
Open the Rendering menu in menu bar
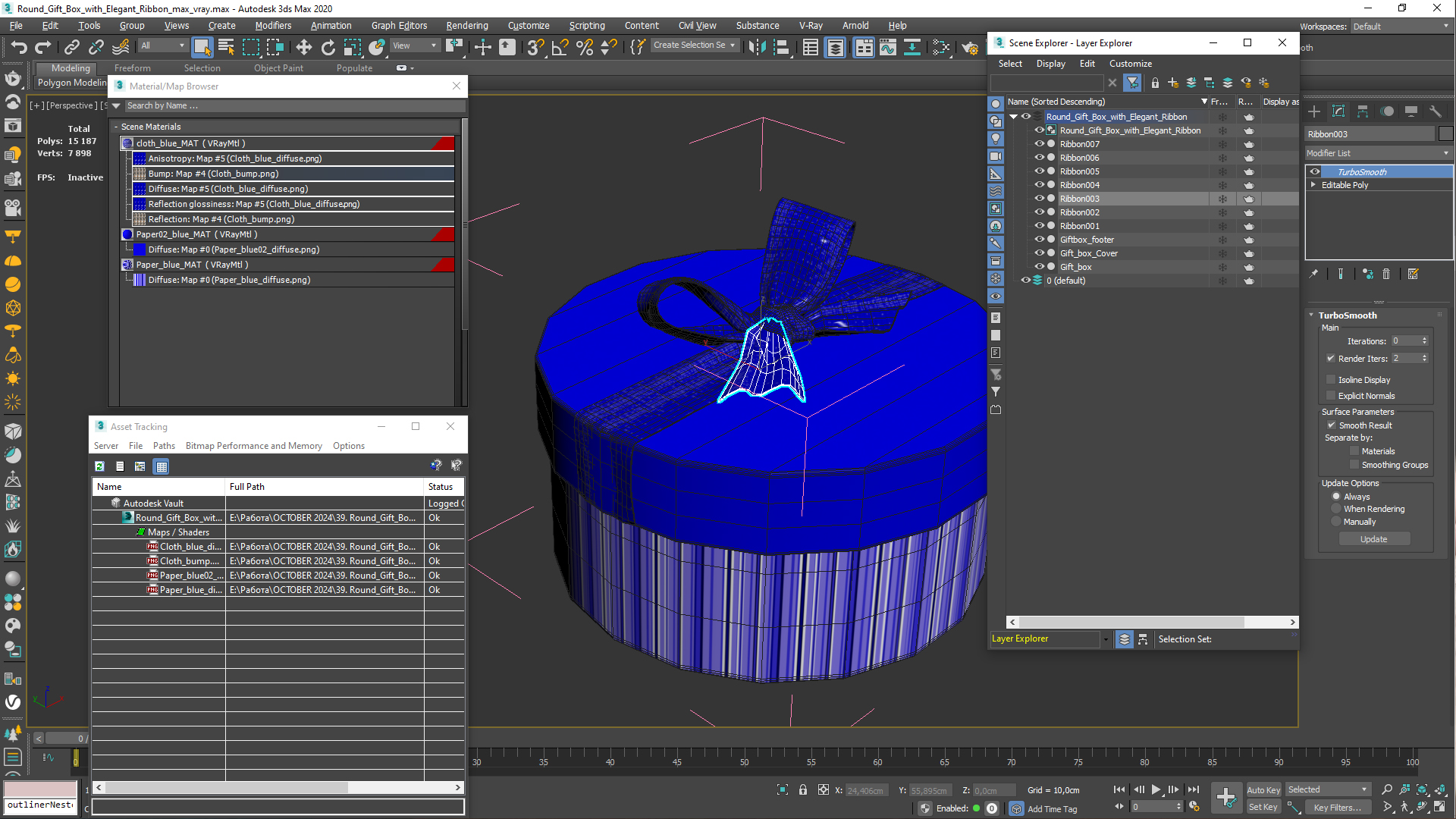click(467, 25)
